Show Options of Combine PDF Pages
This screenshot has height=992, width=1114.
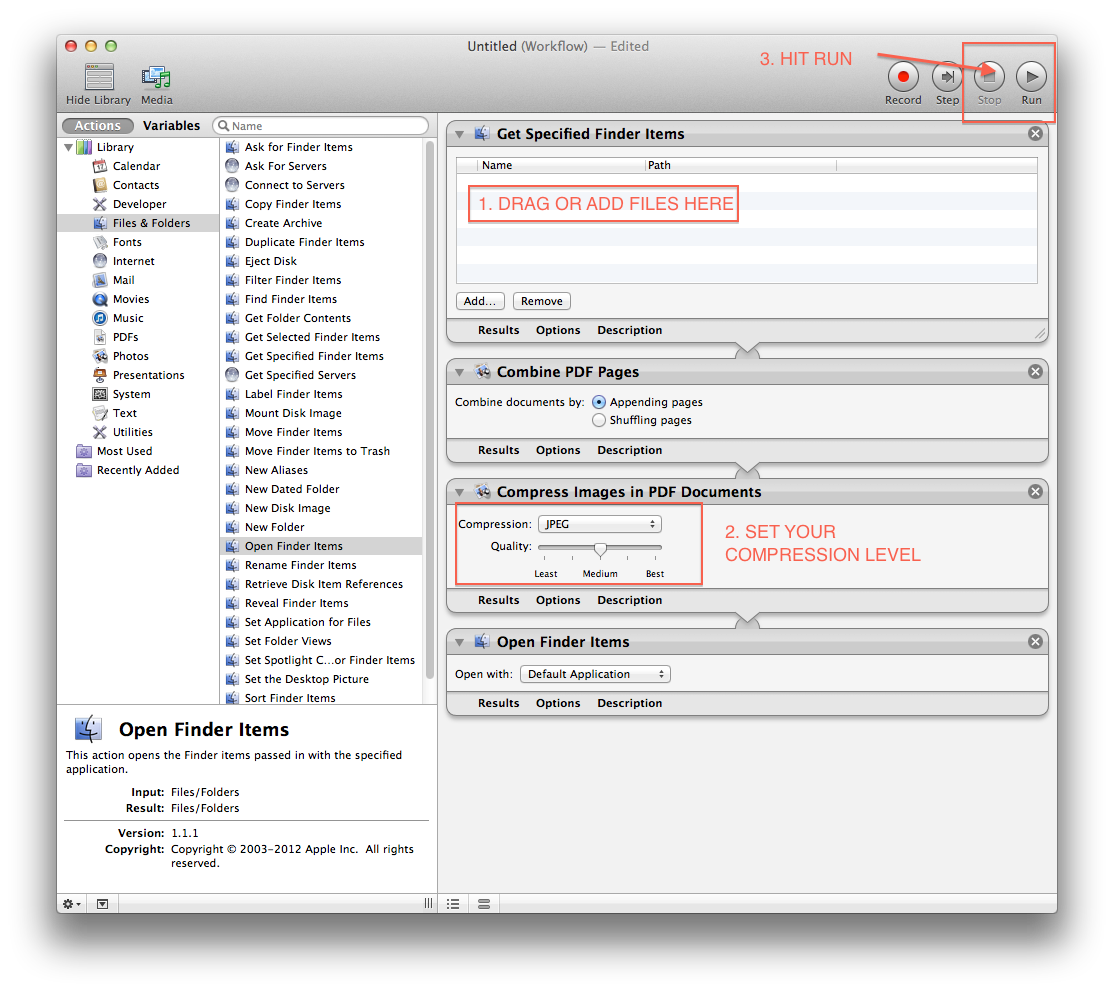[x=558, y=450]
